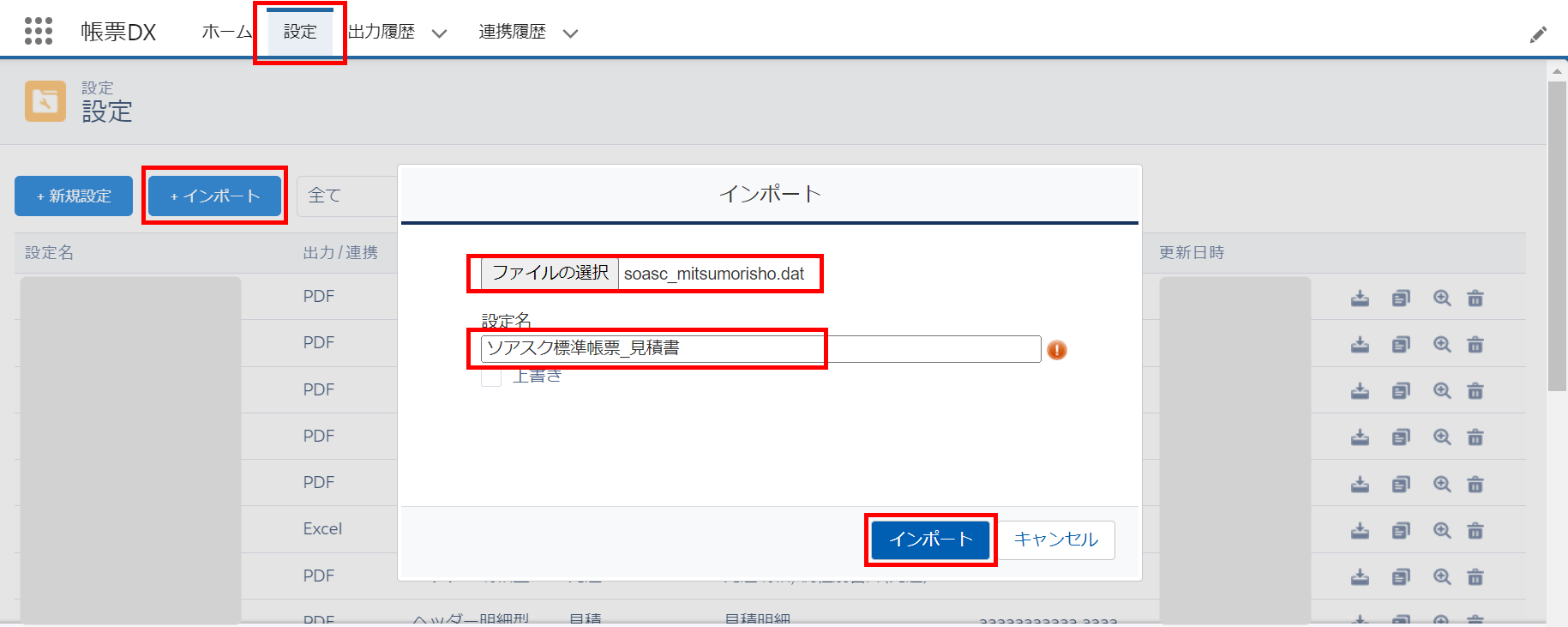Image resolution: width=1568 pixels, height=627 pixels.
Task: Delete the setting in the Excel row
Action: tap(1475, 530)
